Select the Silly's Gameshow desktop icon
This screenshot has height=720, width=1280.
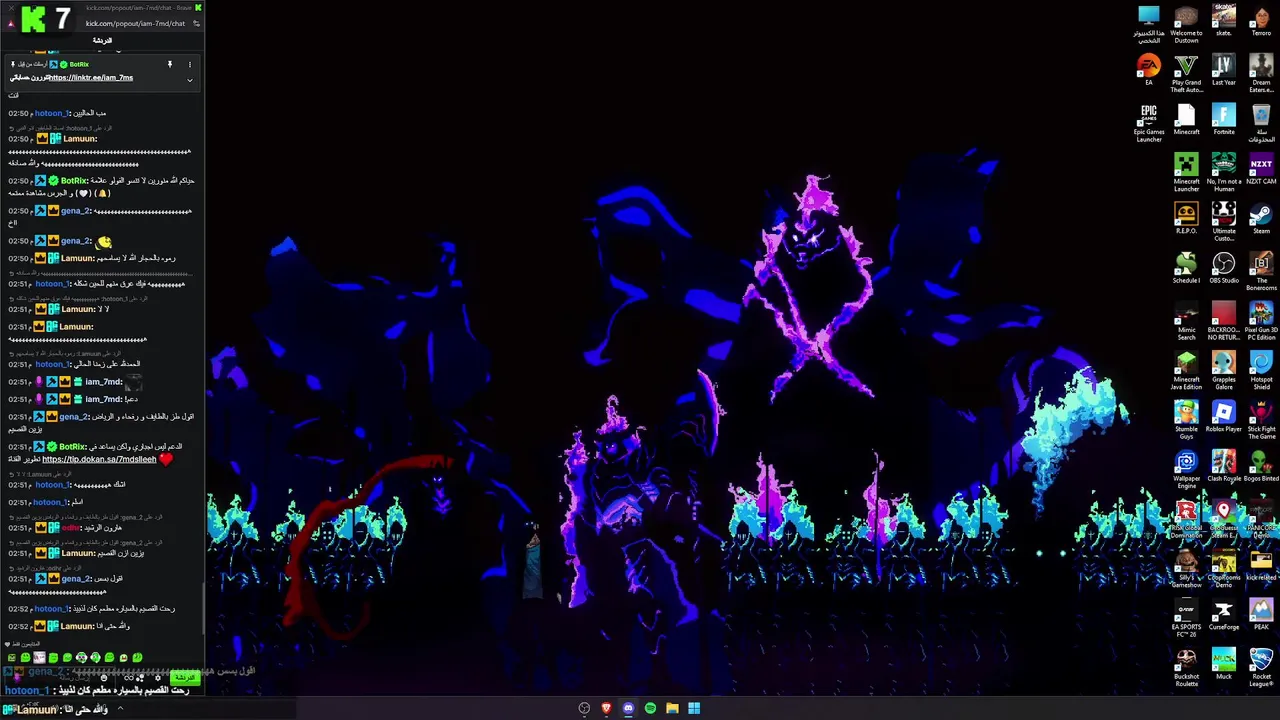tap(1186, 568)
